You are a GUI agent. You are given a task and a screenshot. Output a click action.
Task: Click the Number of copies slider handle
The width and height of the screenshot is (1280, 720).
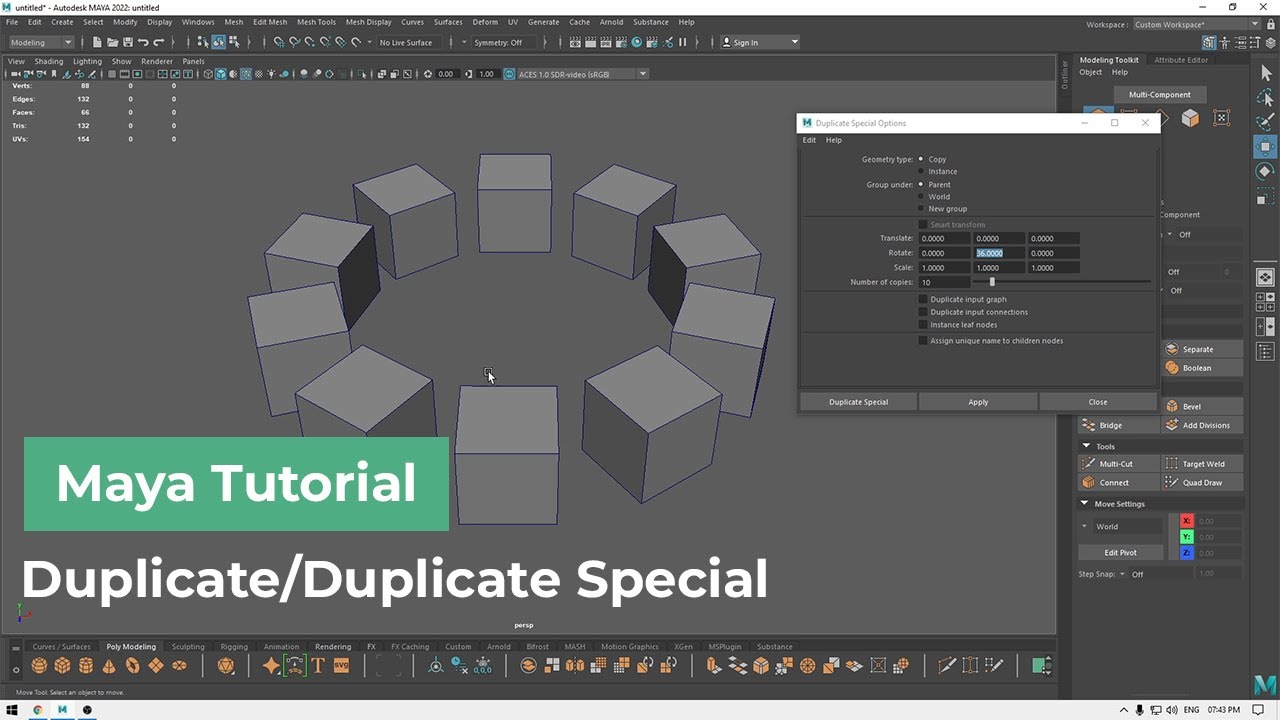tap(992, 282)
